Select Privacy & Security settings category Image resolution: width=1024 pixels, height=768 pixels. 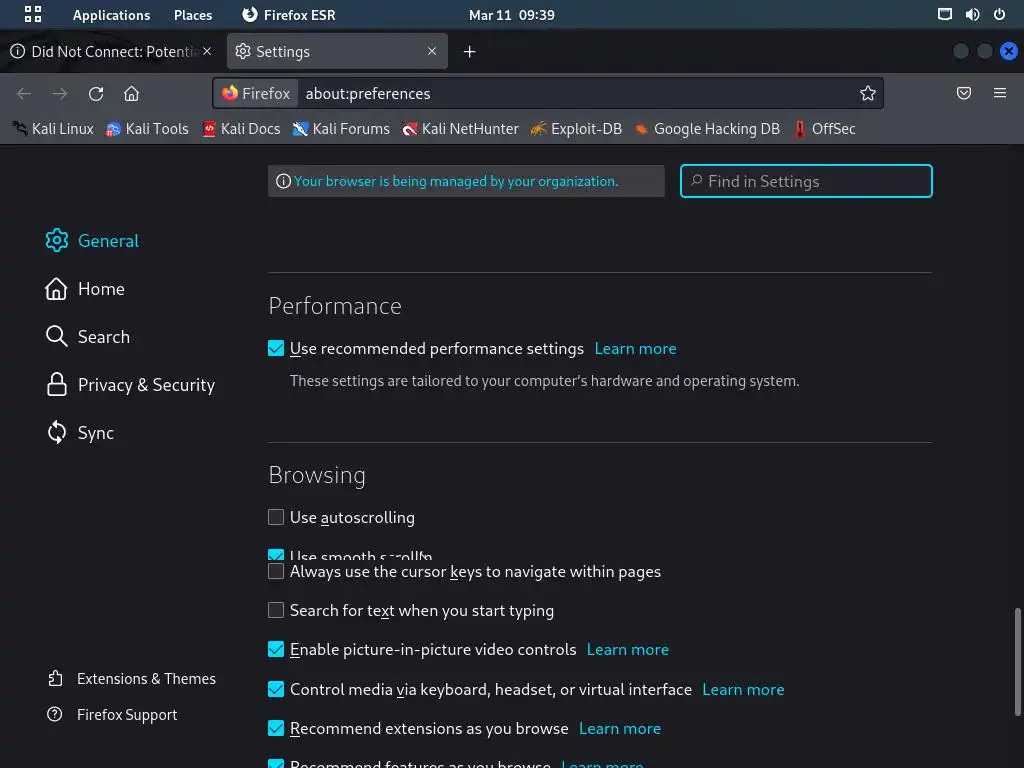[x=145, y=385]
